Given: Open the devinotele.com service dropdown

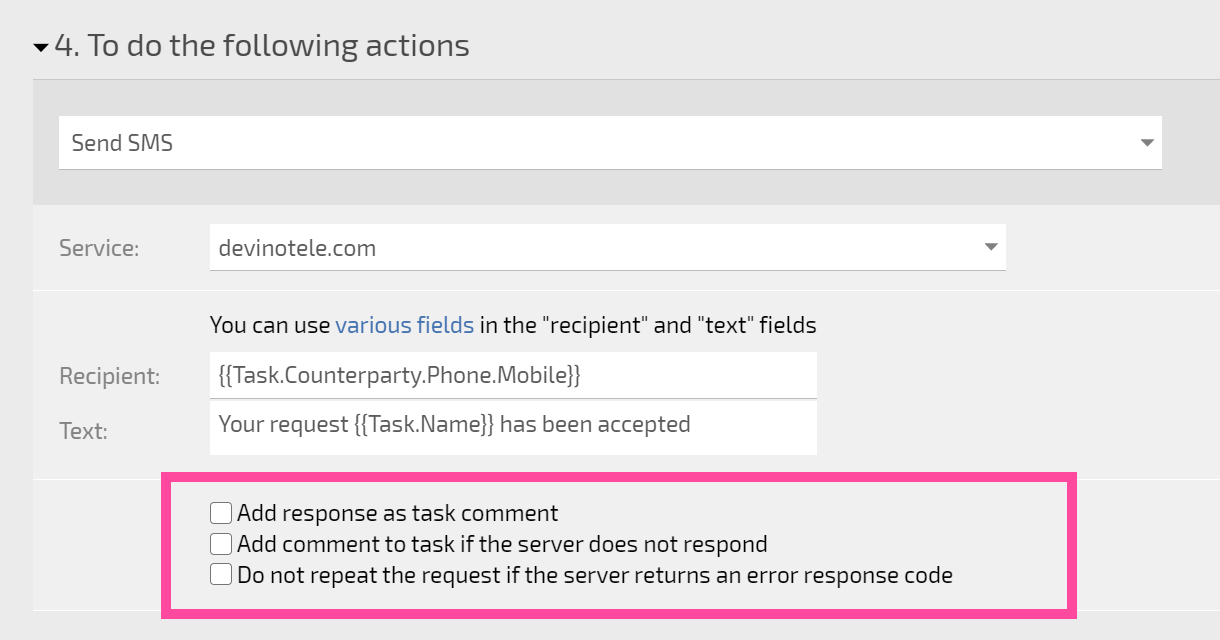Looking at the screenshot, I should [608, 247].
